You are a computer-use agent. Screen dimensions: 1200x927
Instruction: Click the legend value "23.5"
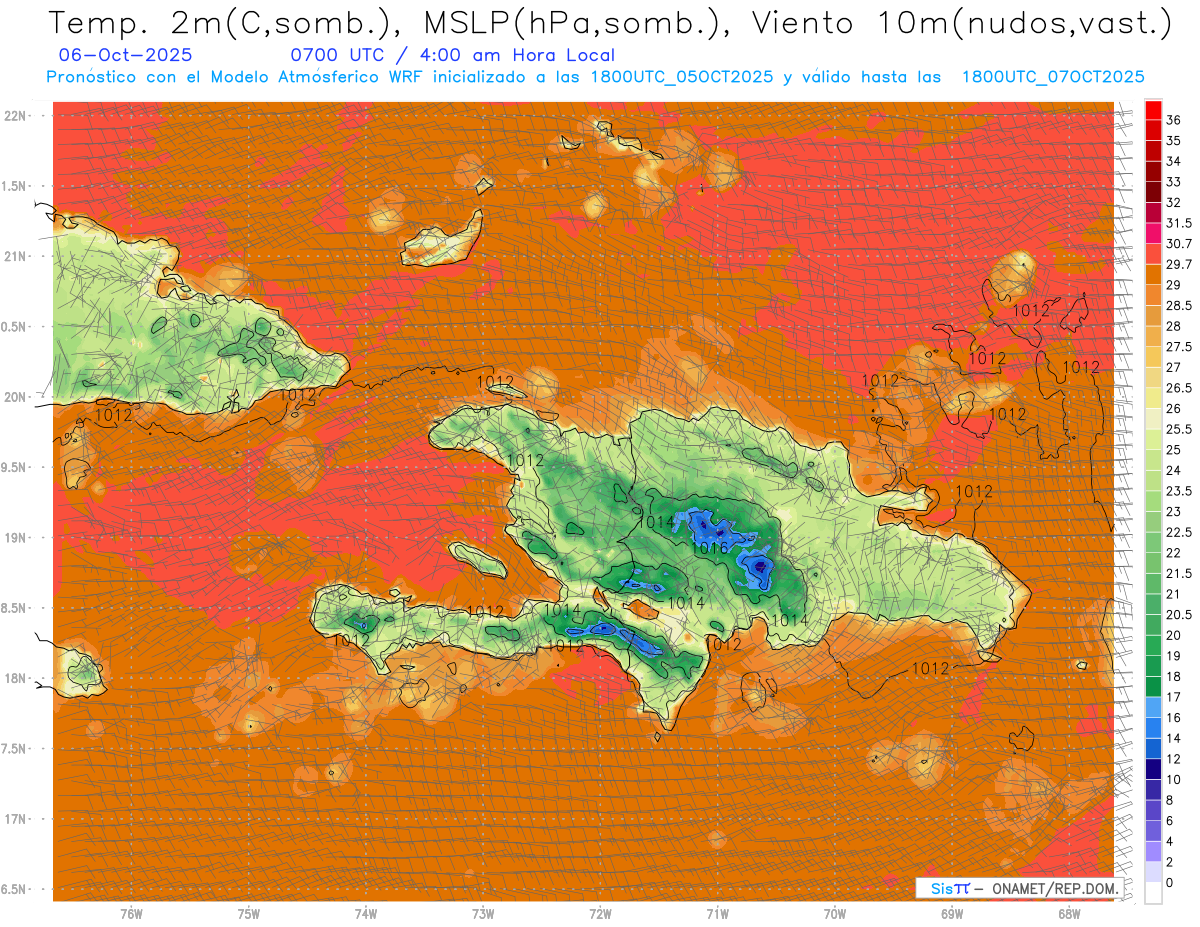click(x=1180, y=491)
